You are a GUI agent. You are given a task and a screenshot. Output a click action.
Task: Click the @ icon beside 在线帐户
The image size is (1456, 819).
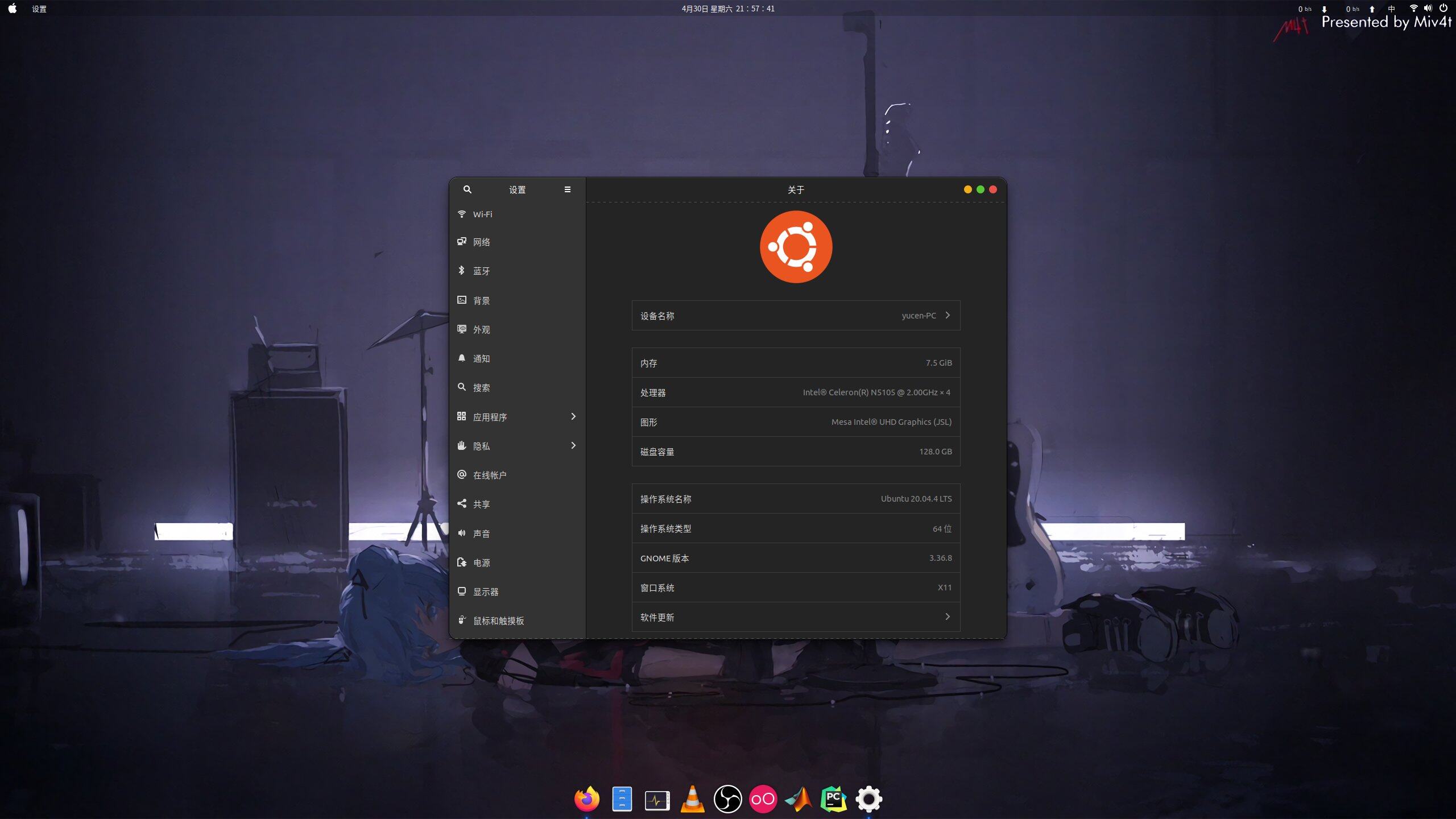point(462,474)
